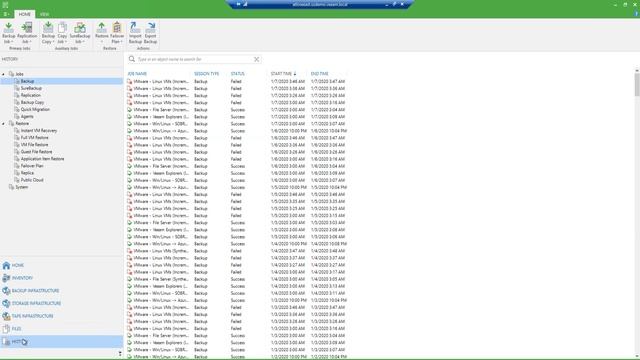Collapse the Jobs tree node

pyautogui.click(x=3, y=74)
